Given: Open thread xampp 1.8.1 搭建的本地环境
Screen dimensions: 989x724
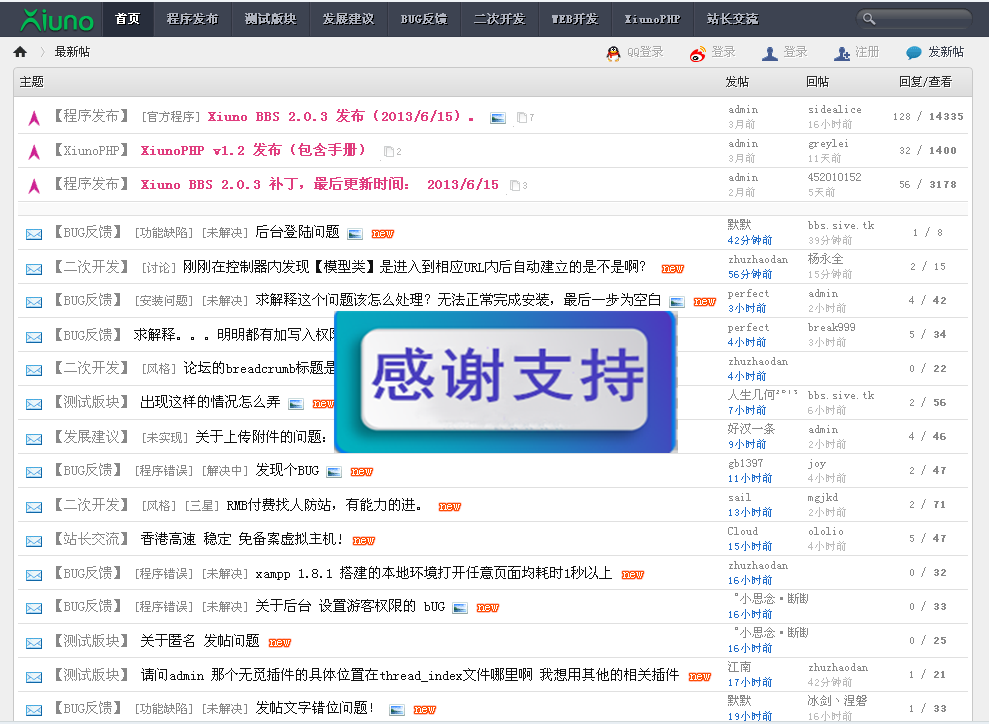Looking at the screenshot, I should click(433, 573).
